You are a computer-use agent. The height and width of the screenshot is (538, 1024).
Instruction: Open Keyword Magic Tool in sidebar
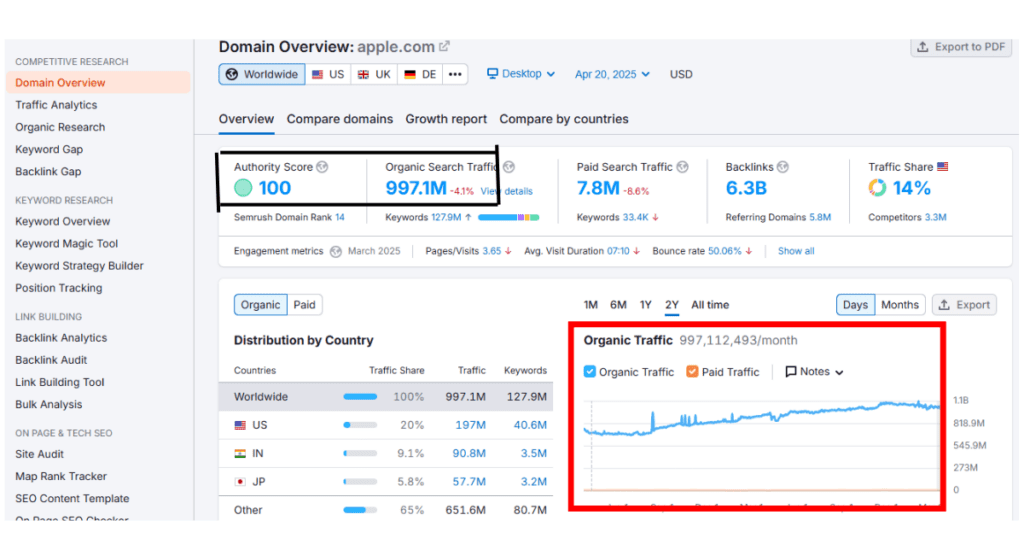pos(67,244)
